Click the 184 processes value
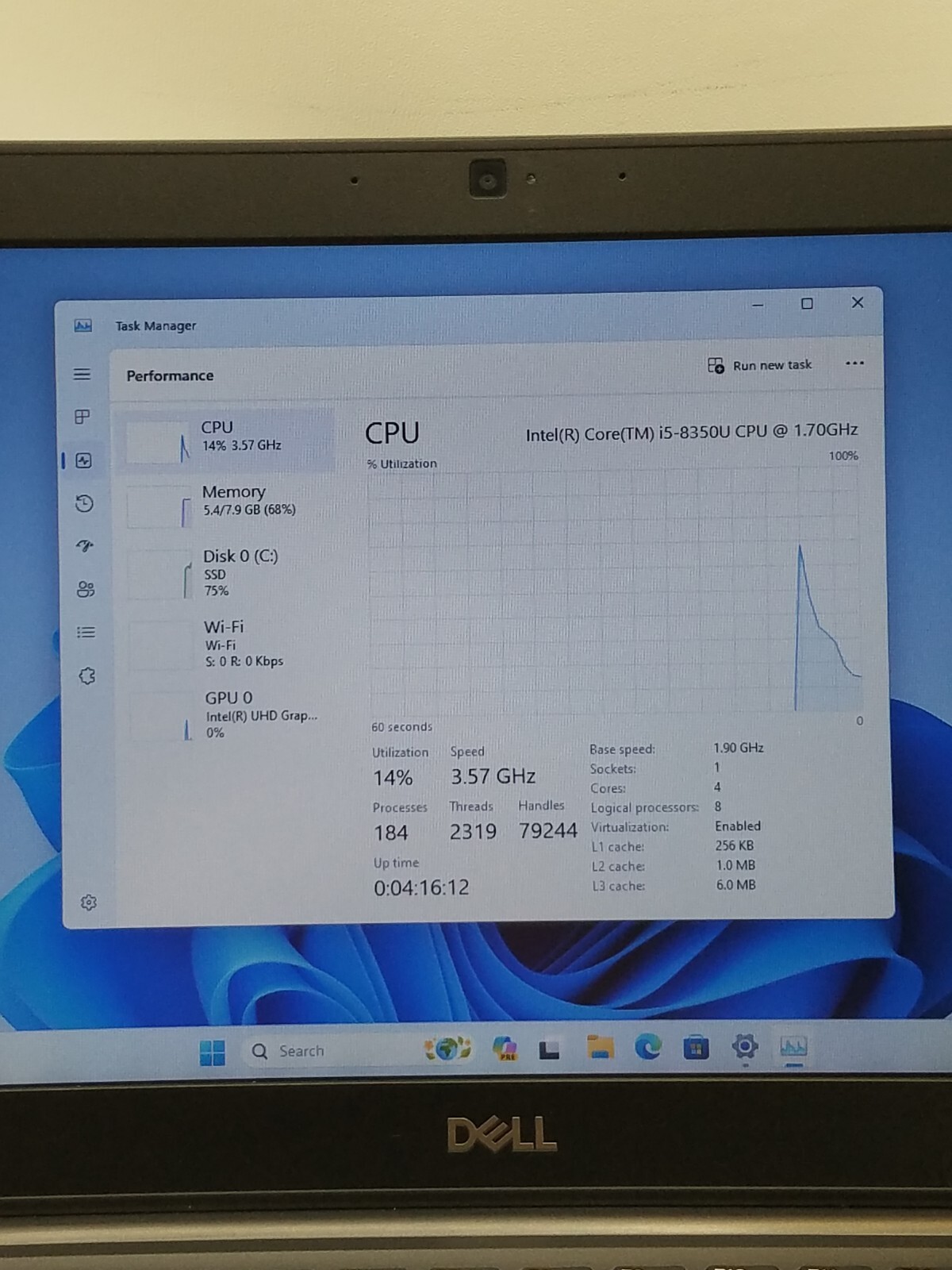This screenshot has height=1270, width=952. 390,833
